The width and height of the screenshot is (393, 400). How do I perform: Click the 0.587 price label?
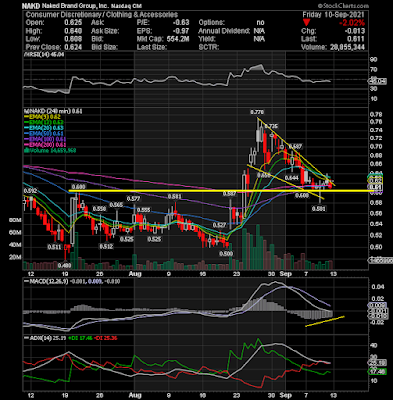tap(229, 193)
